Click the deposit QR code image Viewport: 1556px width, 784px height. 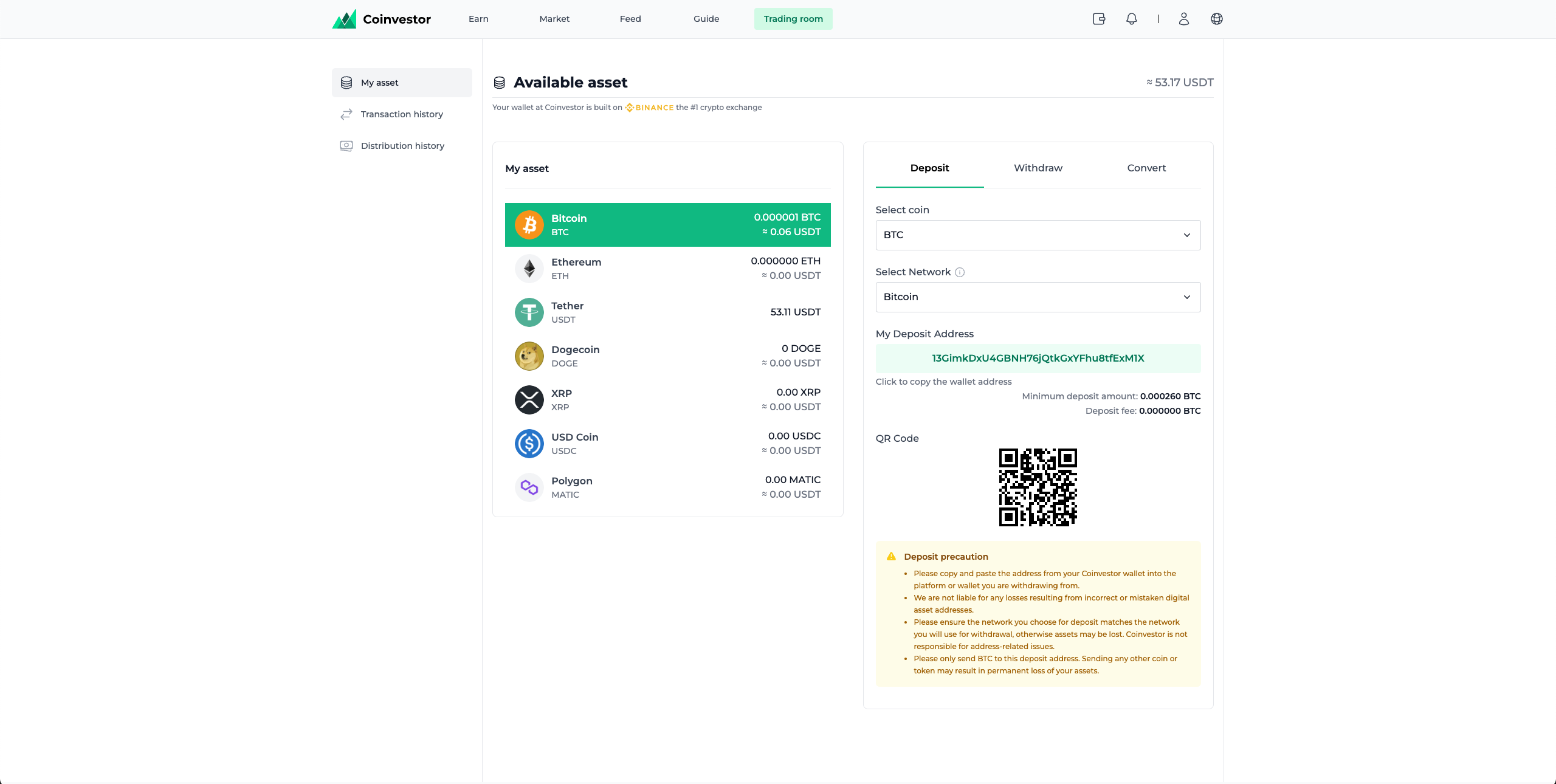(x=1038, y=487)
